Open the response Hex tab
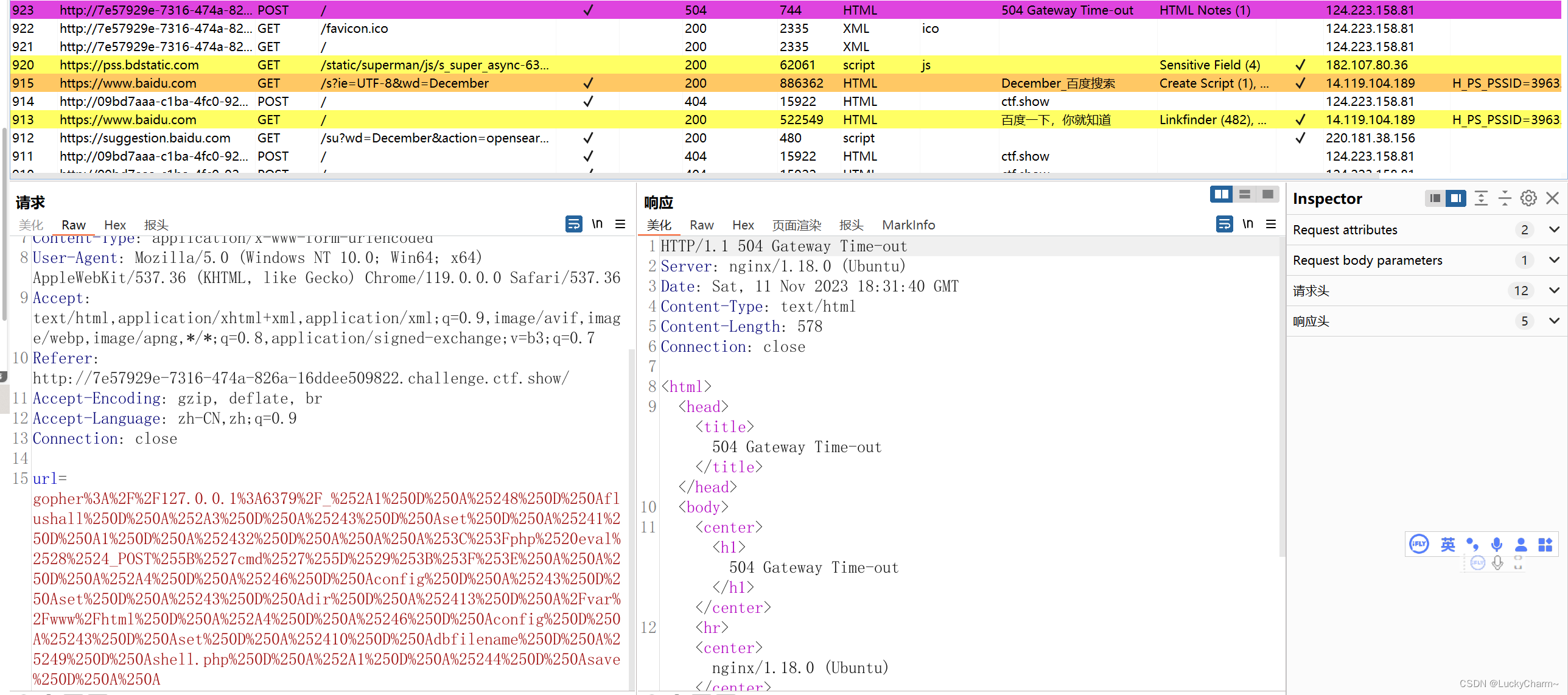 [x=743, y=225]
